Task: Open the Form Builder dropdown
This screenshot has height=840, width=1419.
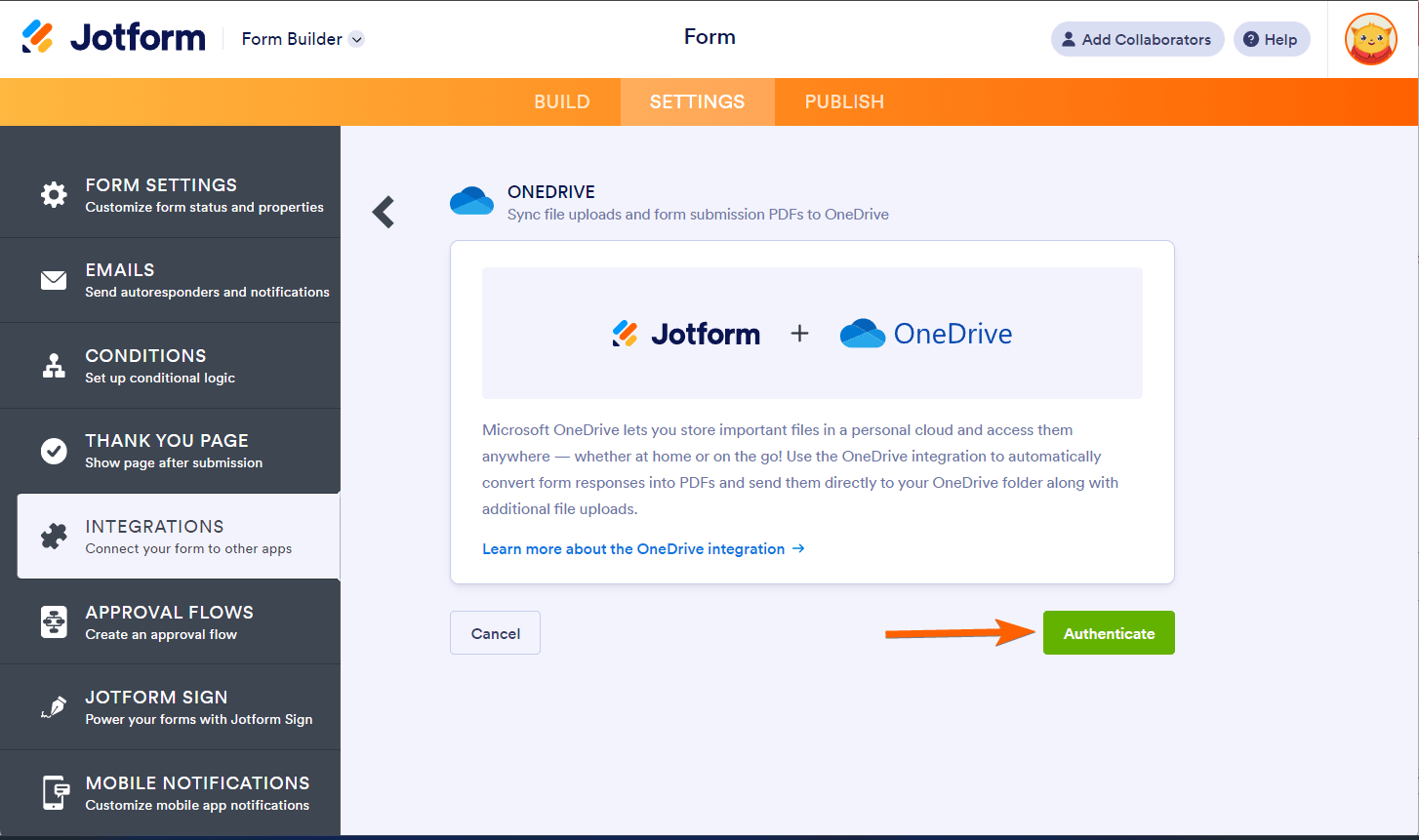Action: (x=303, y=39)
